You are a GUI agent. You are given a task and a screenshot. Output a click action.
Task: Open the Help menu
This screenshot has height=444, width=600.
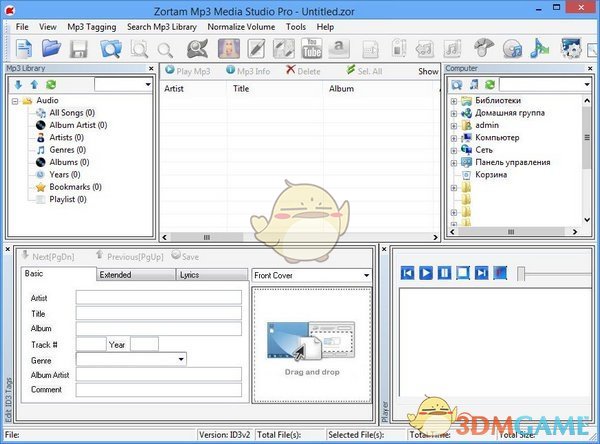coord(325,27)
